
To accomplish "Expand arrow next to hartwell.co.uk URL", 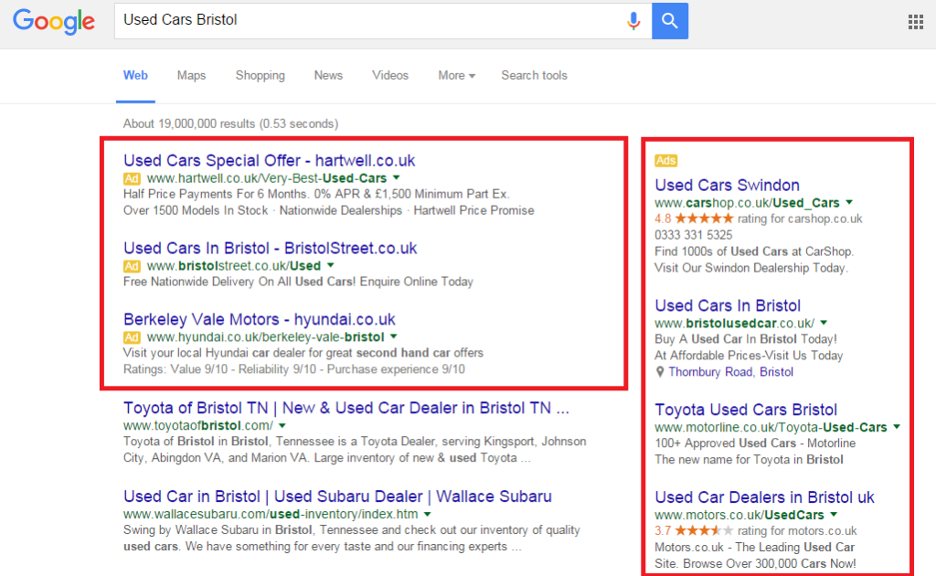I will (x=396, y=178).
